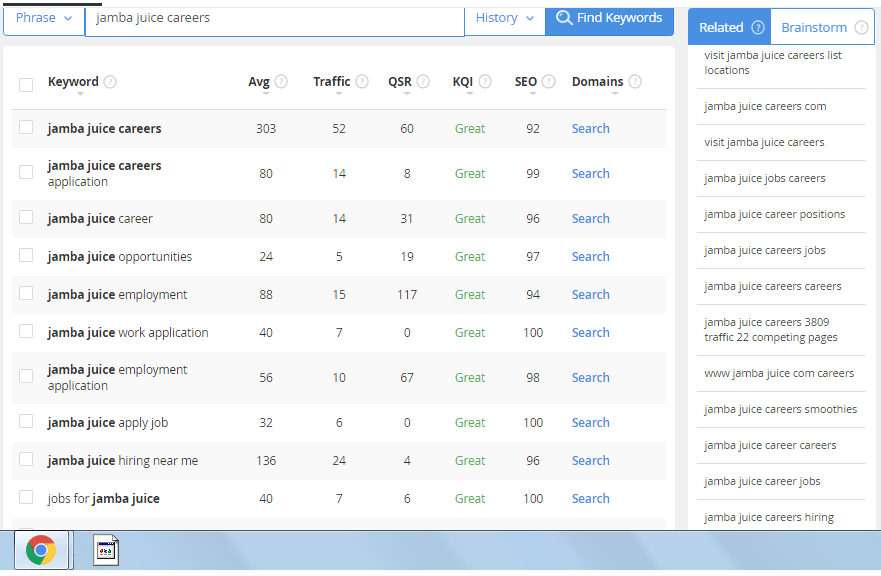Select the 'jobs for jamba juice' checkbox
Image resolution: width=881 pixels, height=576 pixels.
[26, 497]
